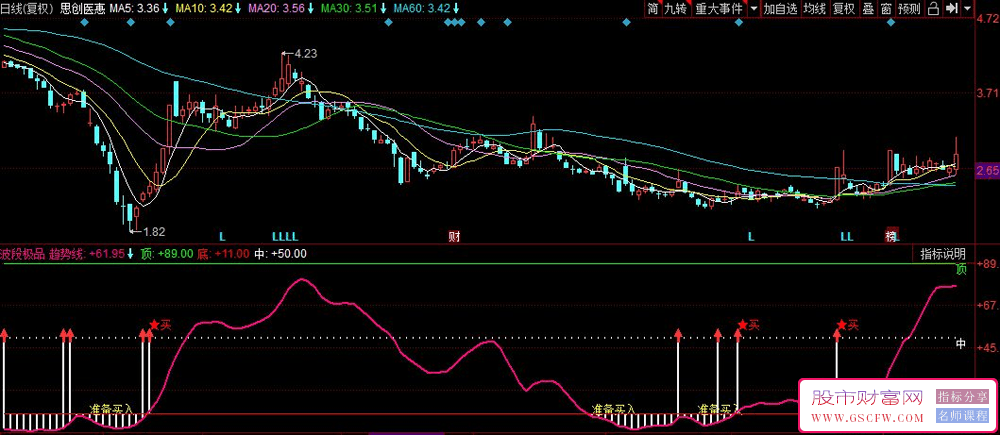Click the 底: +11.00 readout
This screenshot has height=435, width=1000.
click(223, 253)
